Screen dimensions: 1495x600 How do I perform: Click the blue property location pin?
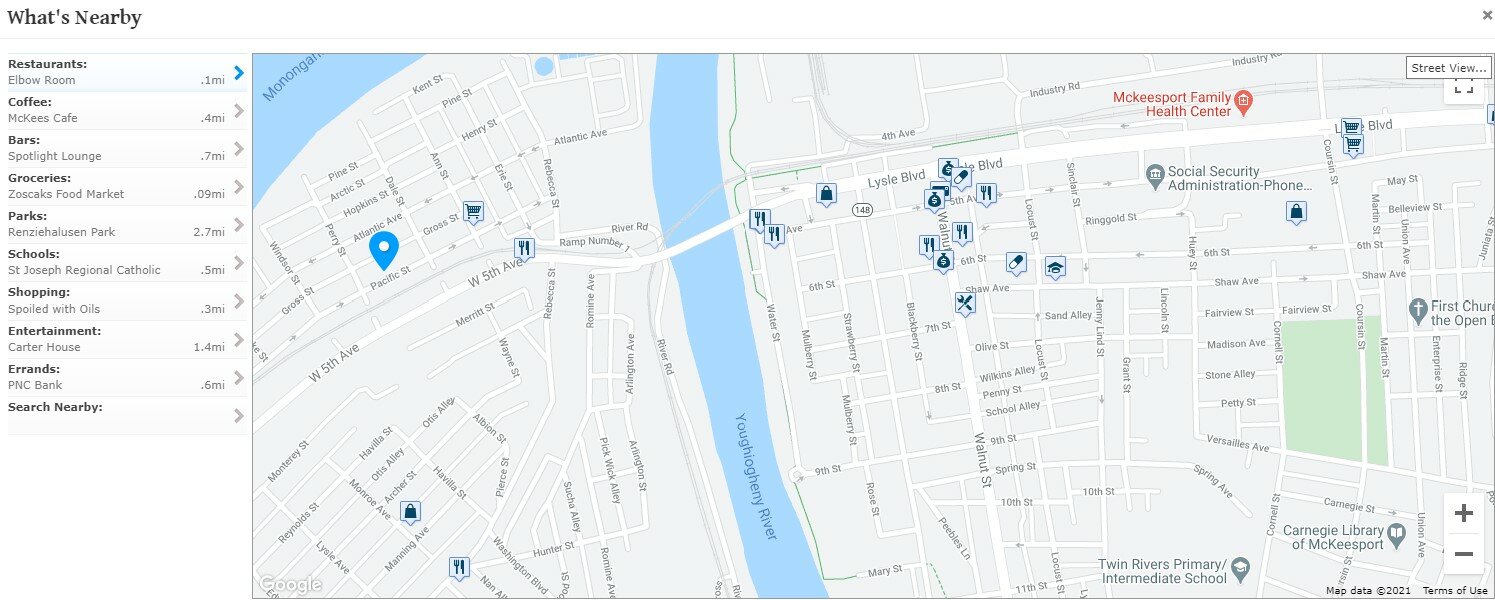pyautogui.click(x=384, y=248)
